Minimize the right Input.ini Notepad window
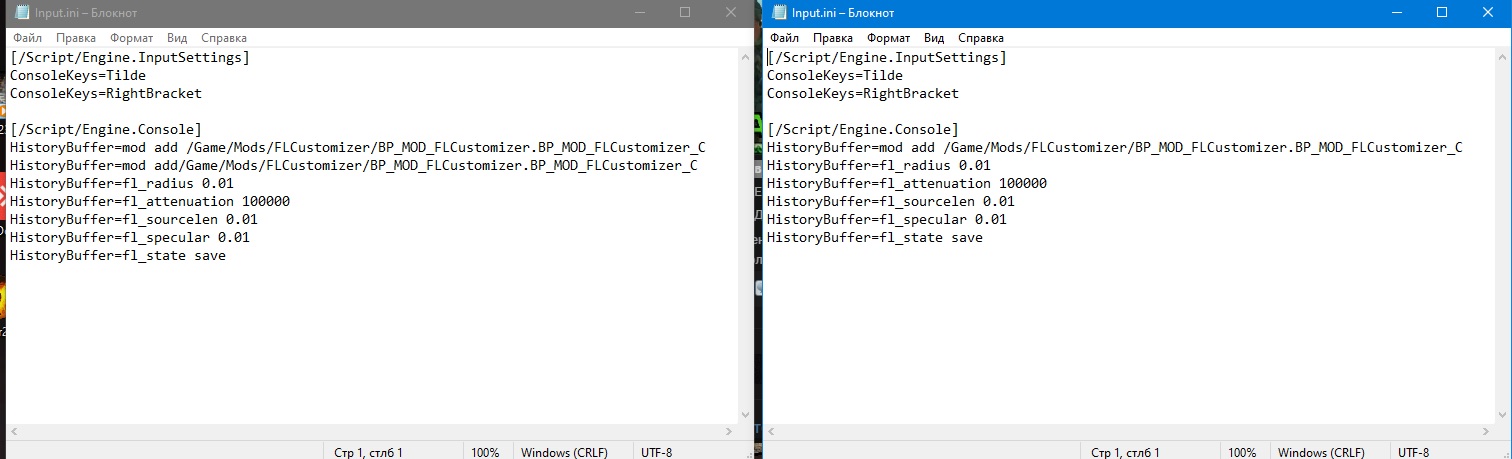1512x459 pixels. (x=1396, y=13)
